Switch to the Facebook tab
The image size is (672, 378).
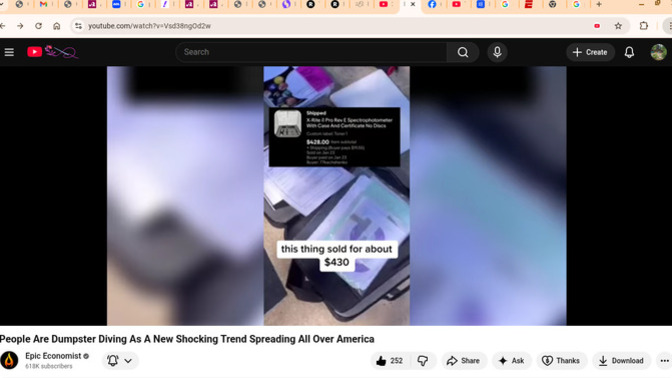[432, 4]
